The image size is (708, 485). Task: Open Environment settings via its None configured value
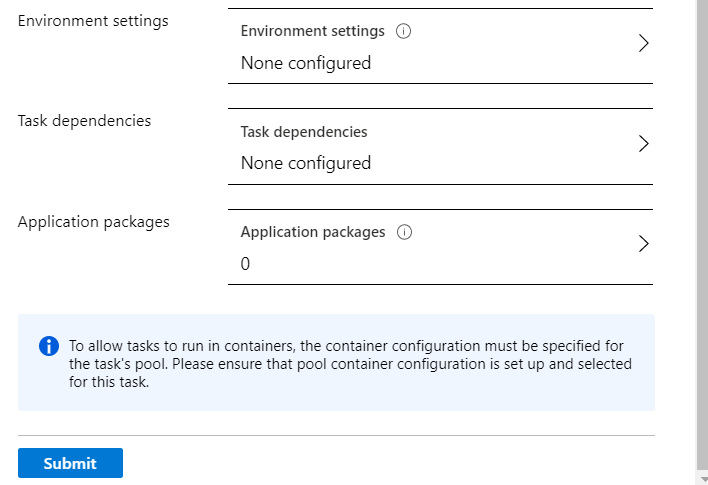(306, 63)
